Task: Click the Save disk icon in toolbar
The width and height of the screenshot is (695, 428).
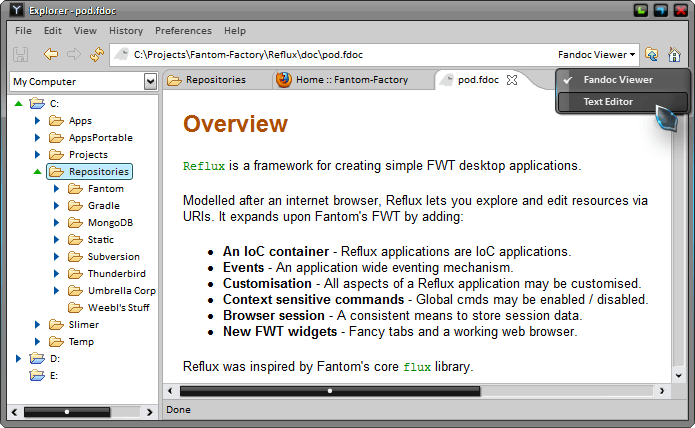Action: click(x=21, y=54)
